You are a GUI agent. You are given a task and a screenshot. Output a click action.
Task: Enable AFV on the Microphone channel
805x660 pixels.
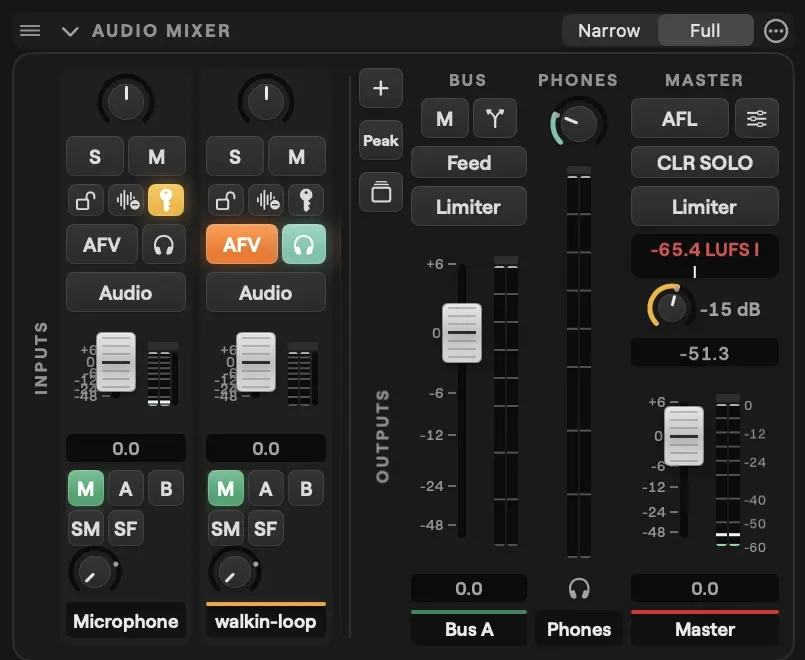click(102, 244)
